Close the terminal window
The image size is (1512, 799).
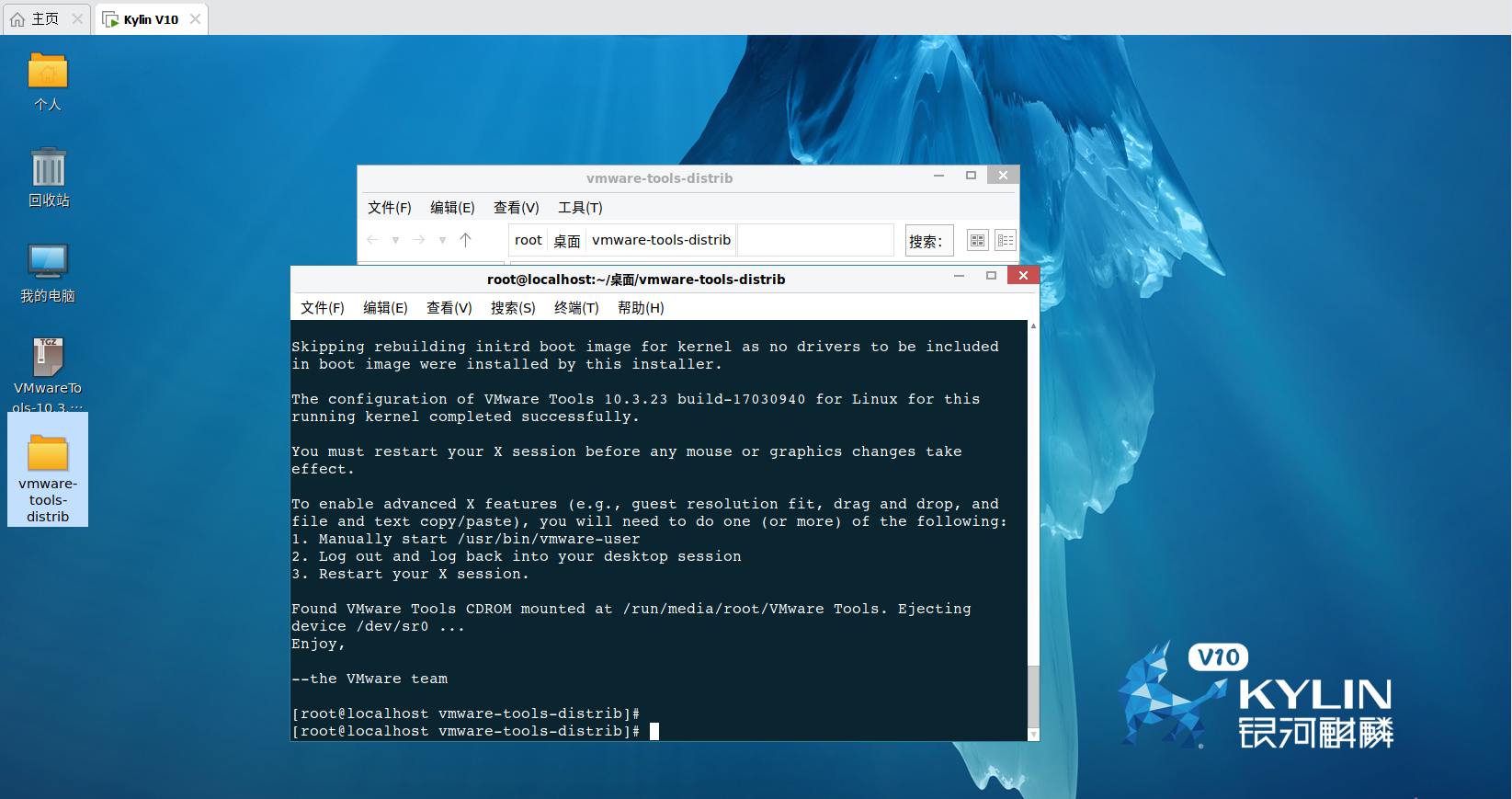[x=1023, y=275]
